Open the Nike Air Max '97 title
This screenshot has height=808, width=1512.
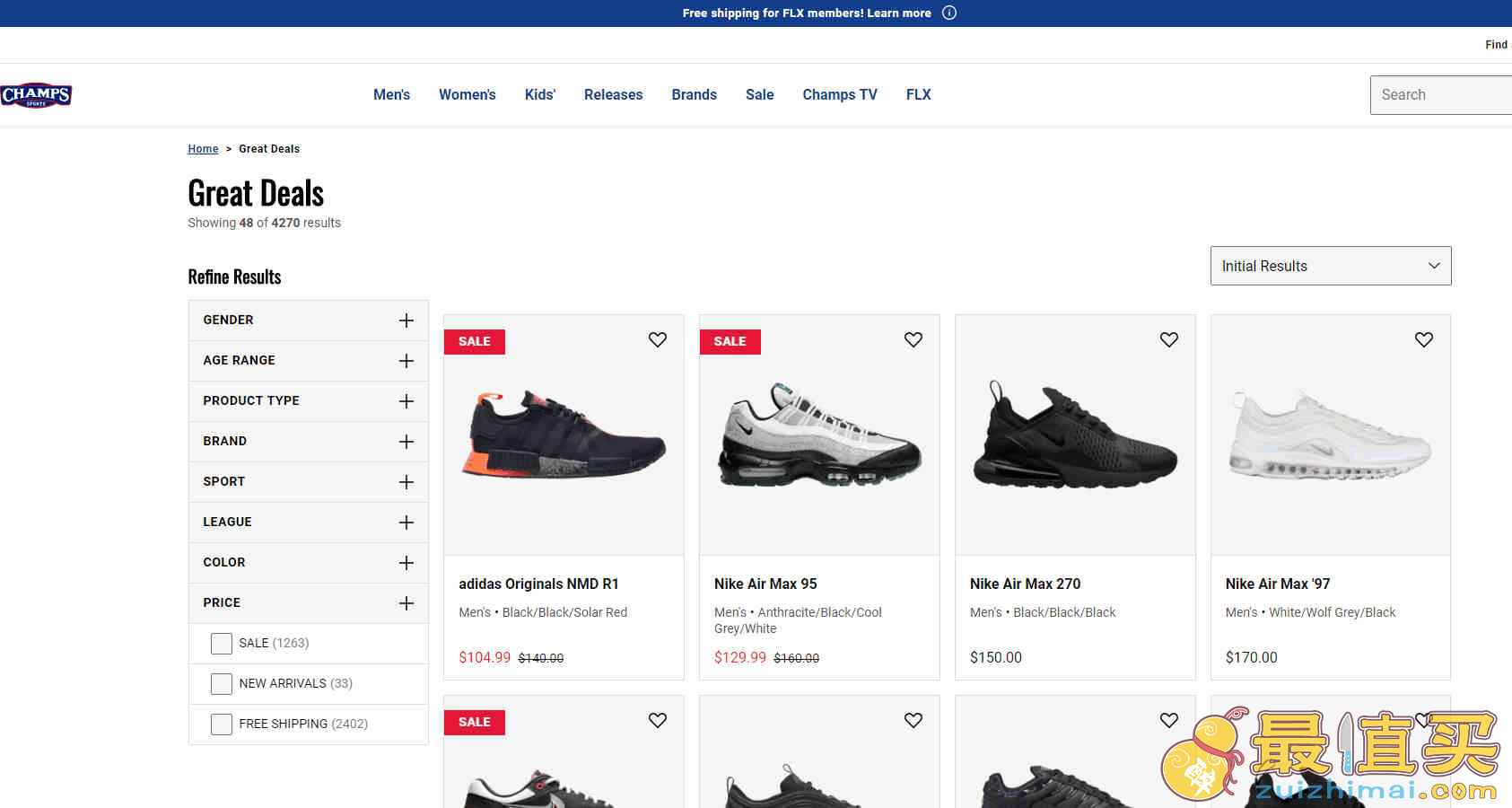(x=1278, y=584)
